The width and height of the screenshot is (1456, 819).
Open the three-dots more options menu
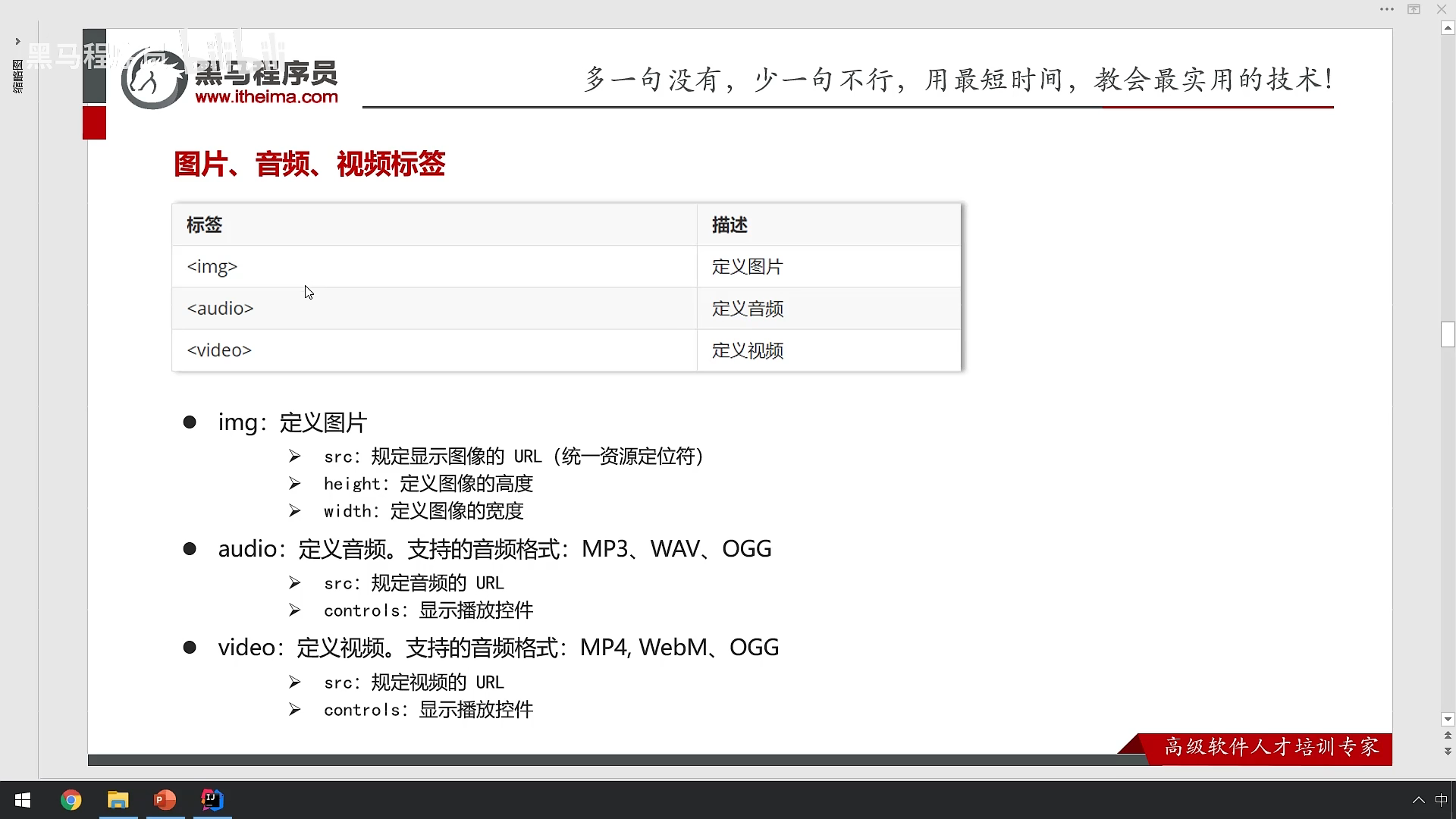point(1386,9)
